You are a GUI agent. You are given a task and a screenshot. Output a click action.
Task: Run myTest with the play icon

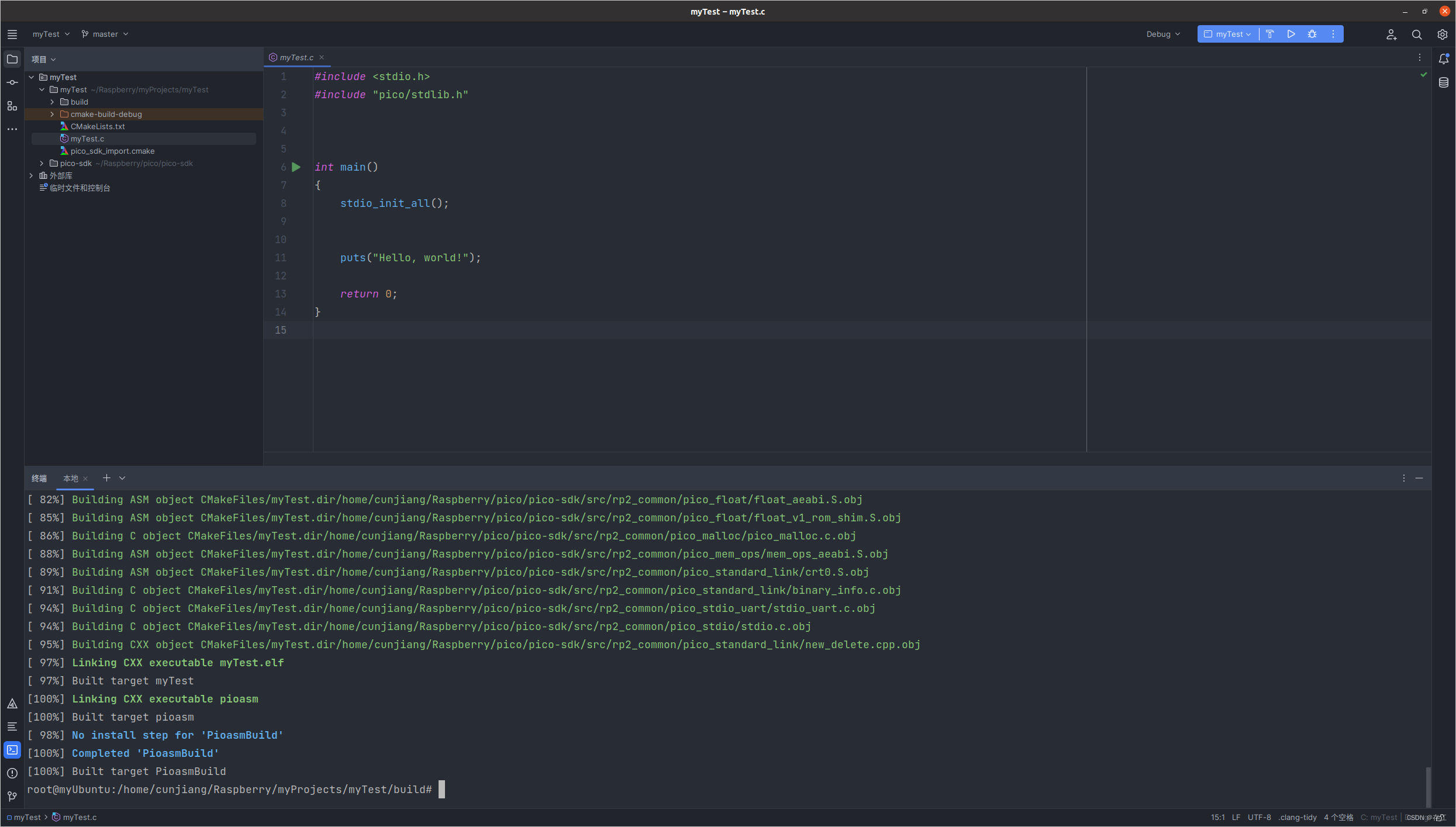pyautogui.click(x=1291, y=34)
